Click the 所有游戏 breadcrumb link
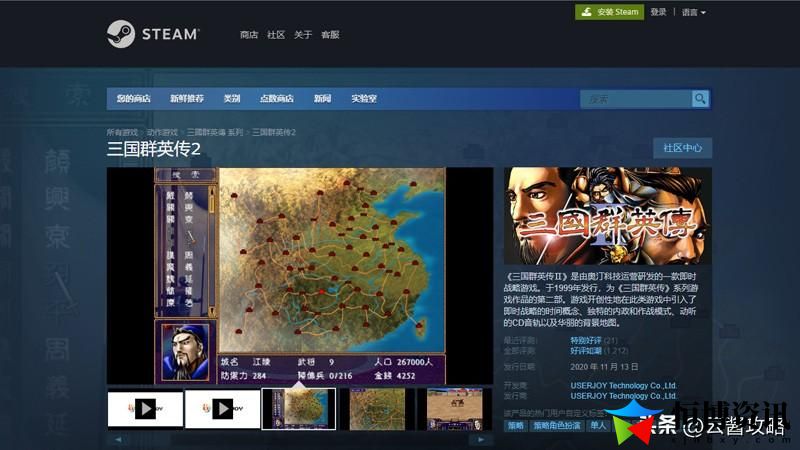 pyautogui.click(x=122, y=132)
